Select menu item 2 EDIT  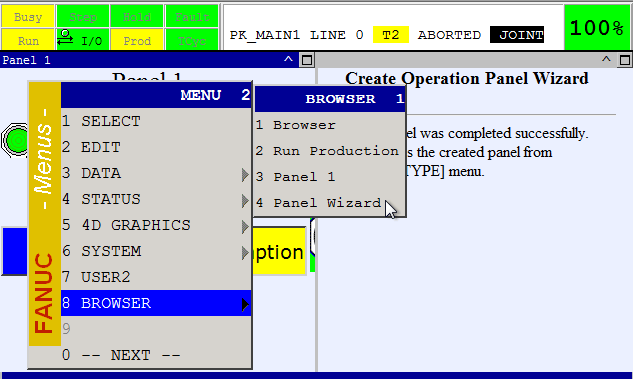(156, 147)
